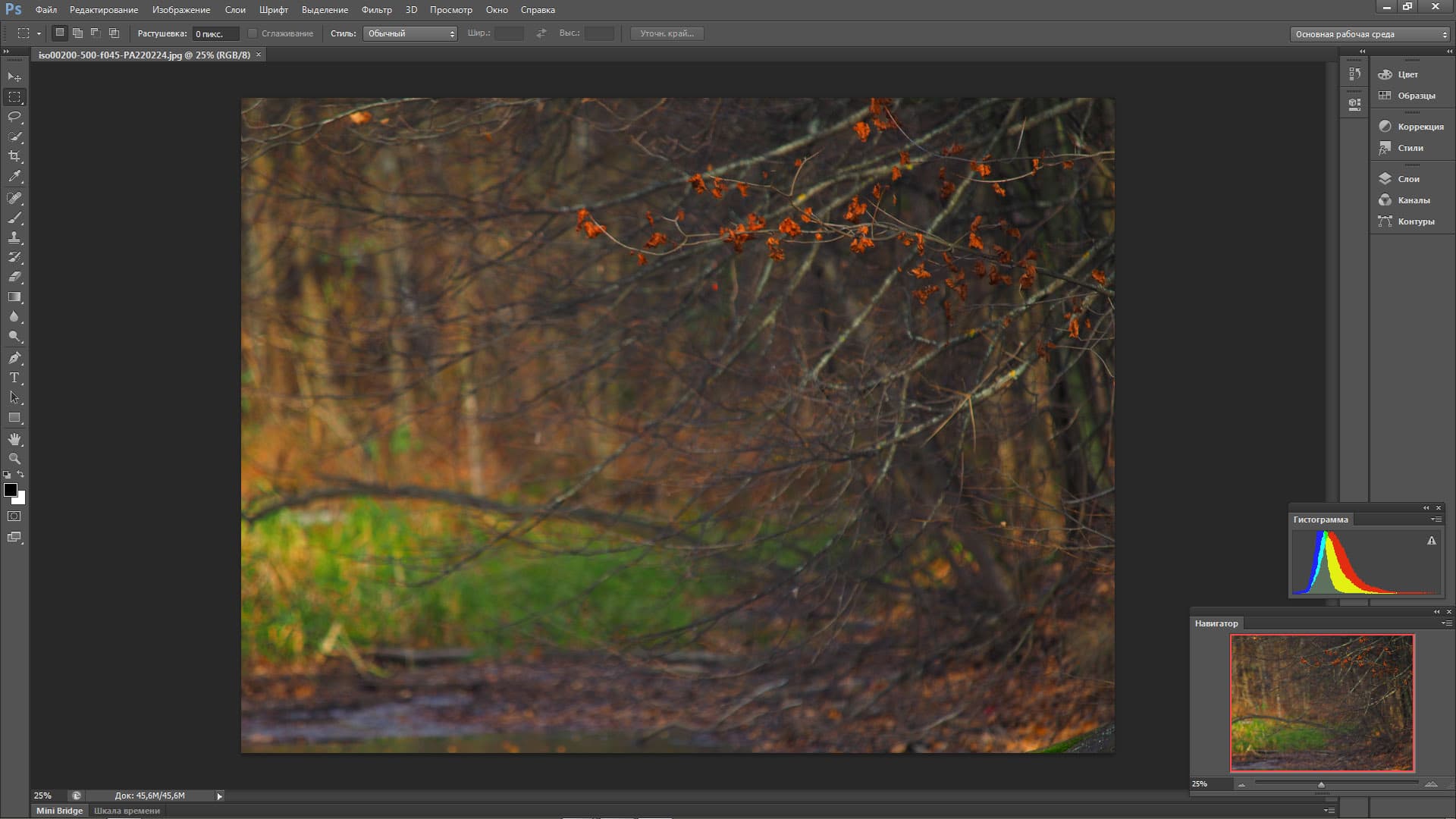Open the Histogram panel options menu
The height and width of the screenshot is (819, 1456).
tap(1436, 519)
